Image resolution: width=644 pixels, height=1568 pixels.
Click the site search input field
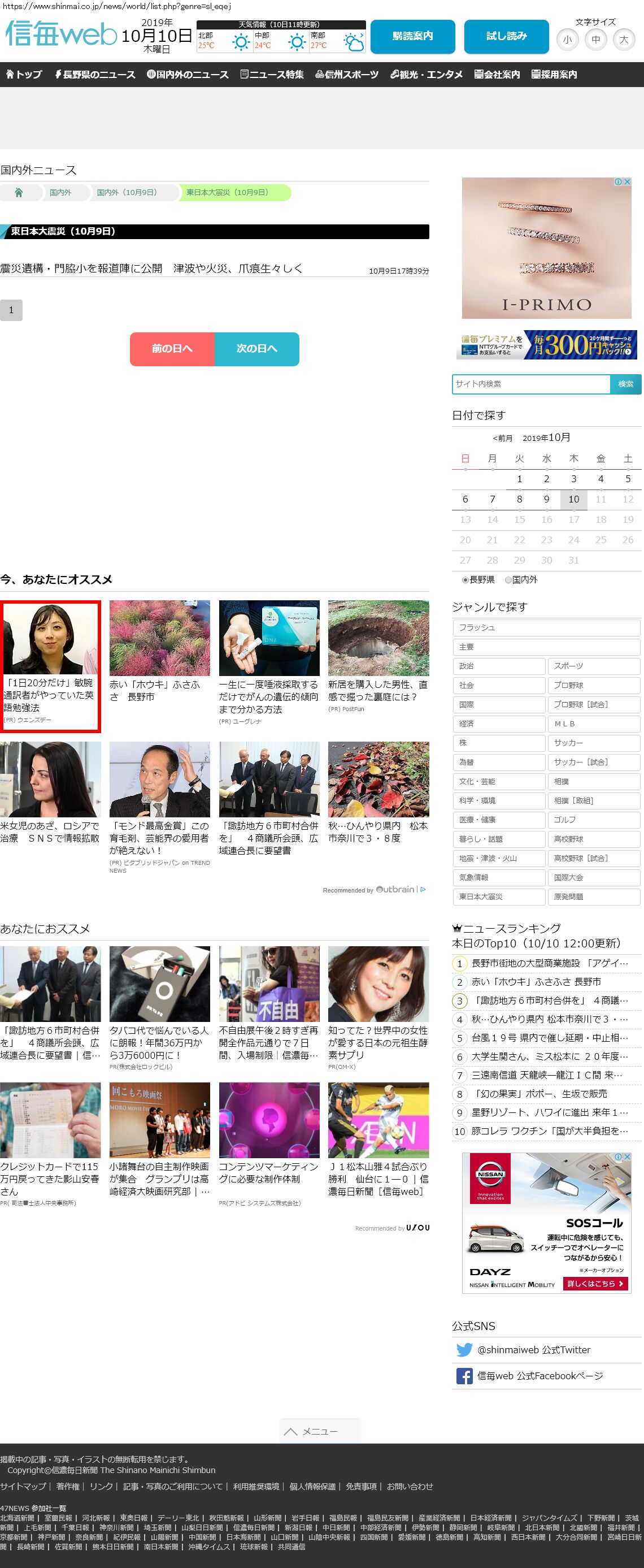coord(531,384)
